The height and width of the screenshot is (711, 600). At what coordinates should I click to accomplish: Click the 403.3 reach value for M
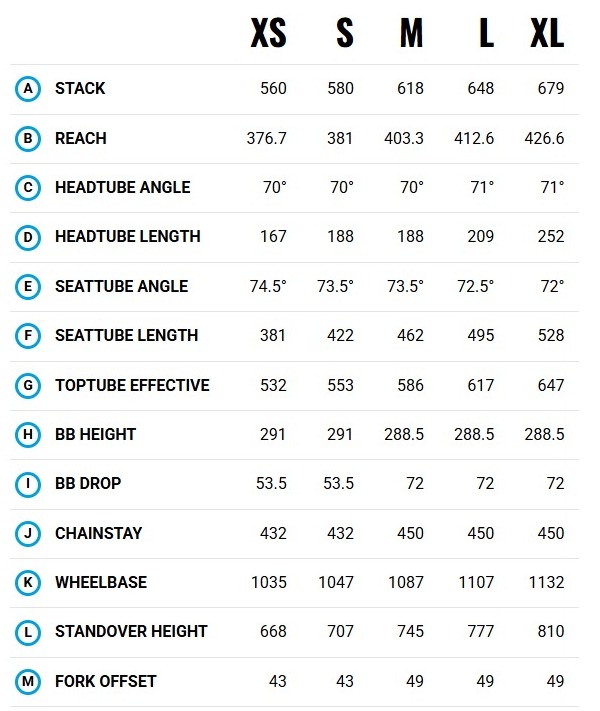click(x=404, y=138)
